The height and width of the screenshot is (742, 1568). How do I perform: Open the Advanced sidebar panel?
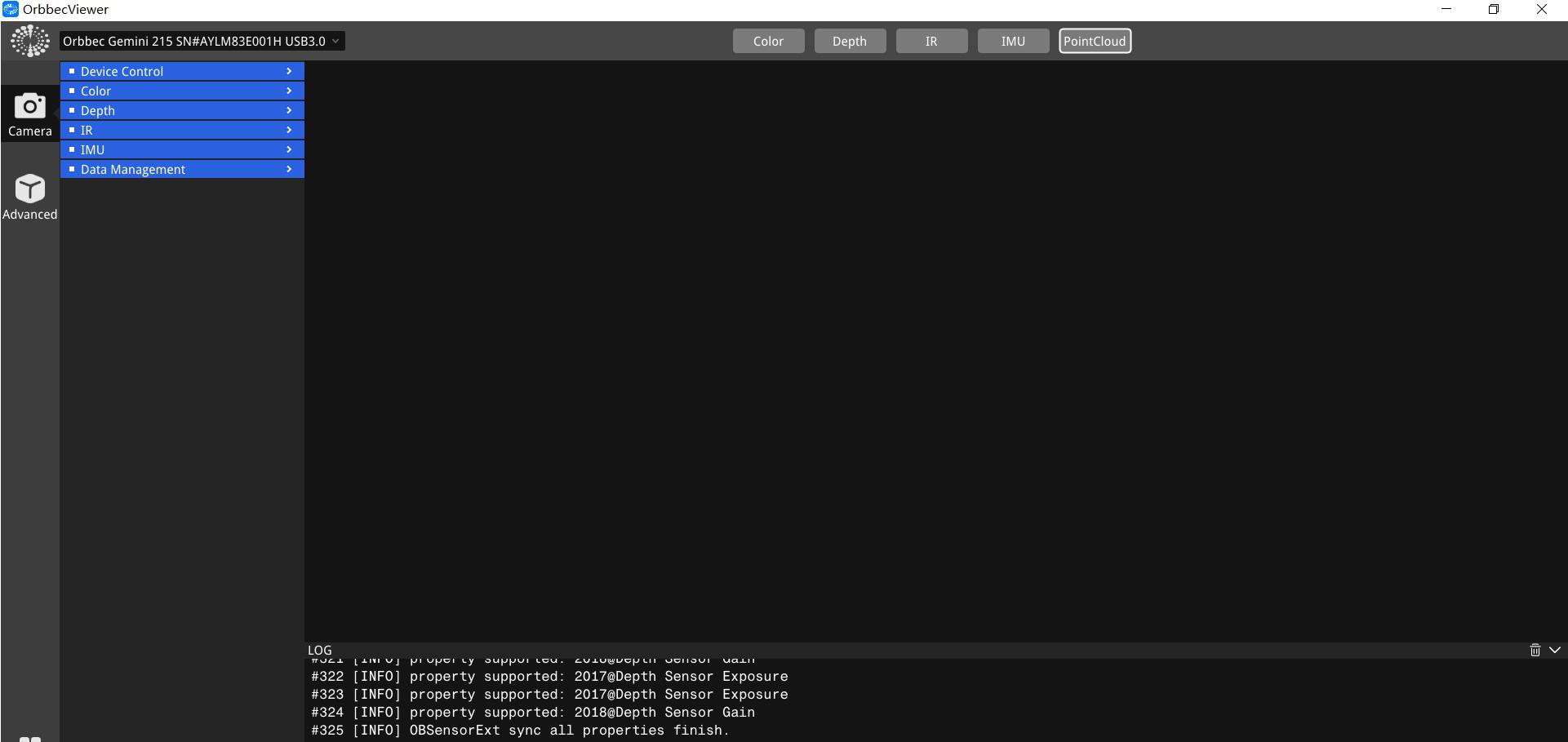(29, 197)
